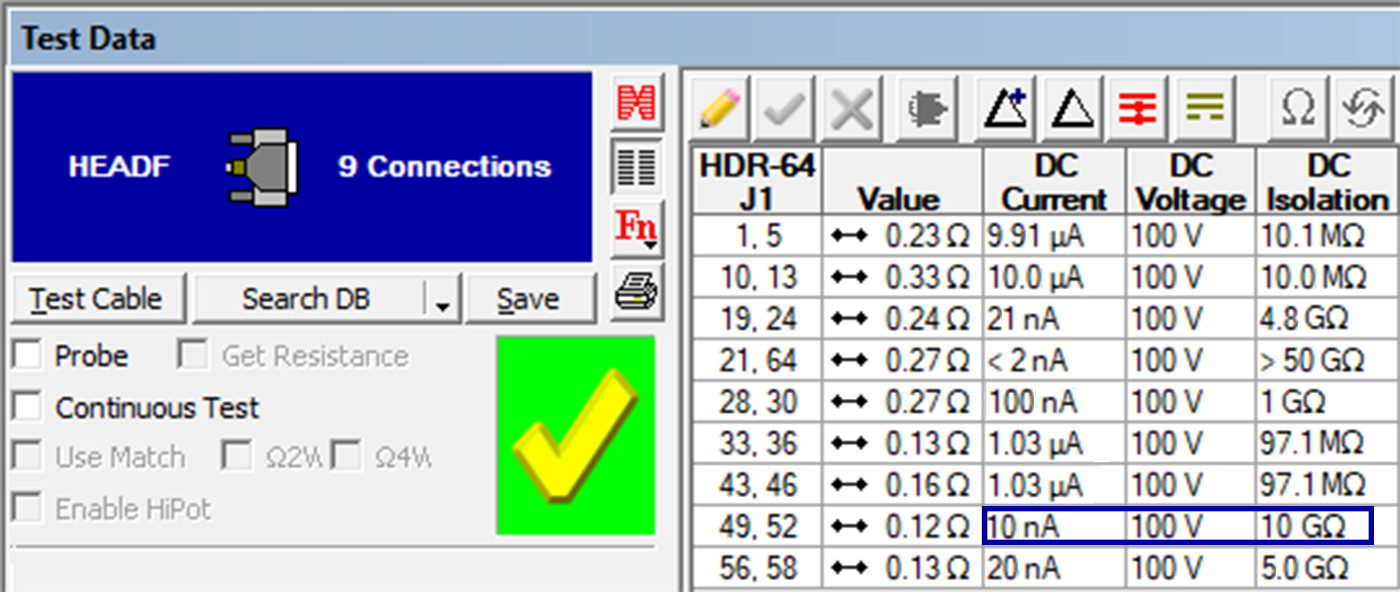
Task: Click Save to store test data
Action: point(531,297)
